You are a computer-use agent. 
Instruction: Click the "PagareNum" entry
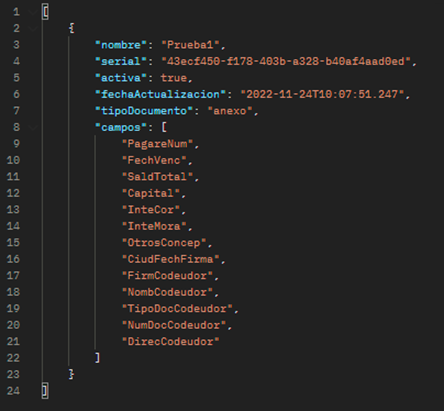pos(157,144)
